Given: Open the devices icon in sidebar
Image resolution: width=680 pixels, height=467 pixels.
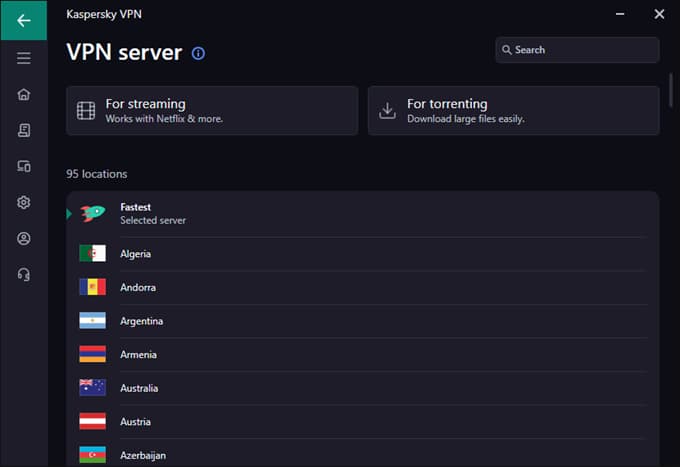Looking at the screenshot, I should tap(24, 166).
